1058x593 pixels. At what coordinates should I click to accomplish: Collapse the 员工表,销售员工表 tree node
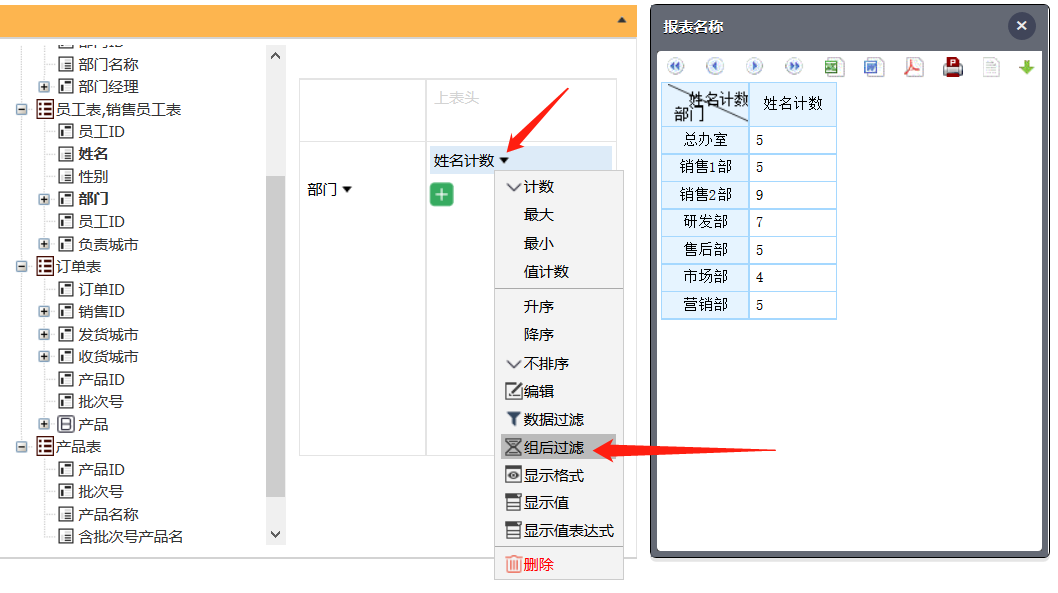point(22,109)
